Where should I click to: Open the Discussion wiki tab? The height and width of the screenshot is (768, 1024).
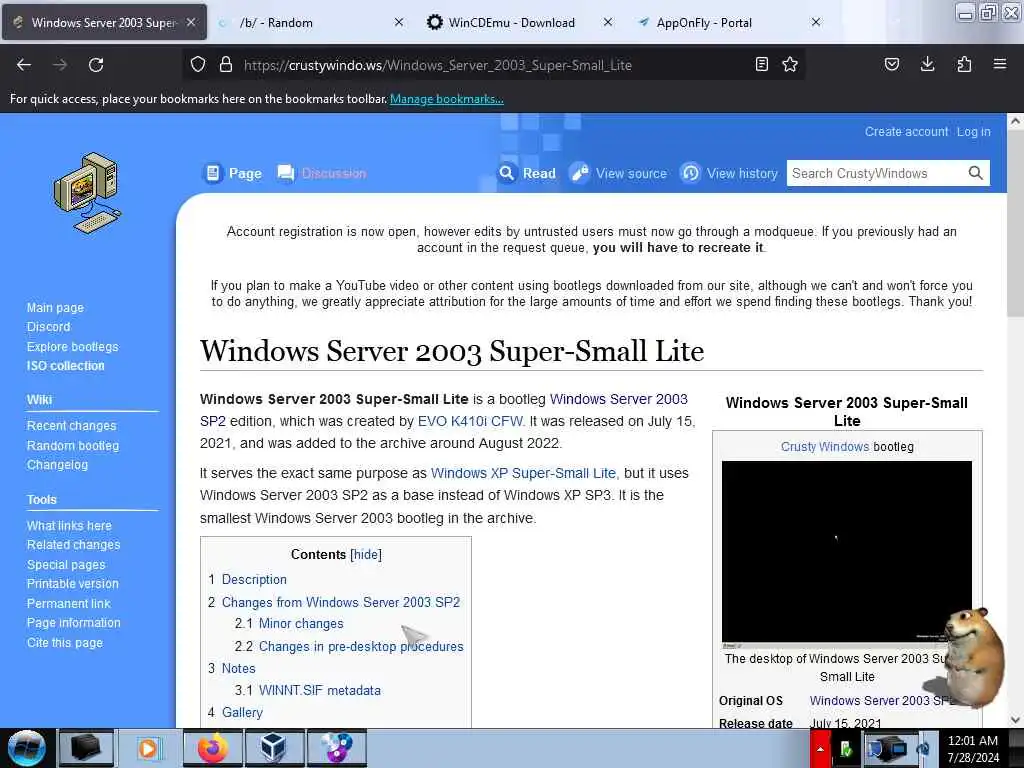[322, 173]
